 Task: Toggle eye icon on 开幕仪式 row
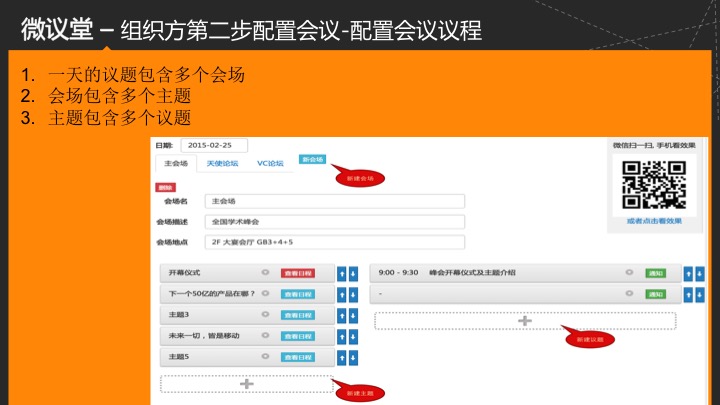pyautogui.click(x=265, y=272)
